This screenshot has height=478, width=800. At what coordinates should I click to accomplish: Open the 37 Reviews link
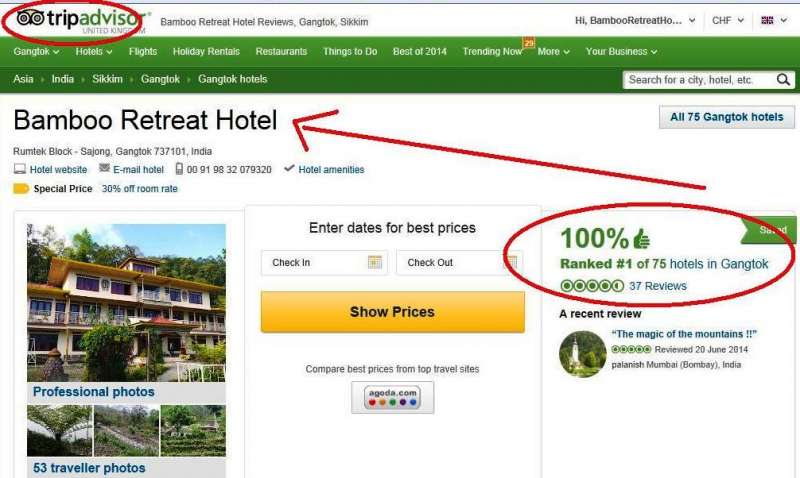(x=658, y=286)
